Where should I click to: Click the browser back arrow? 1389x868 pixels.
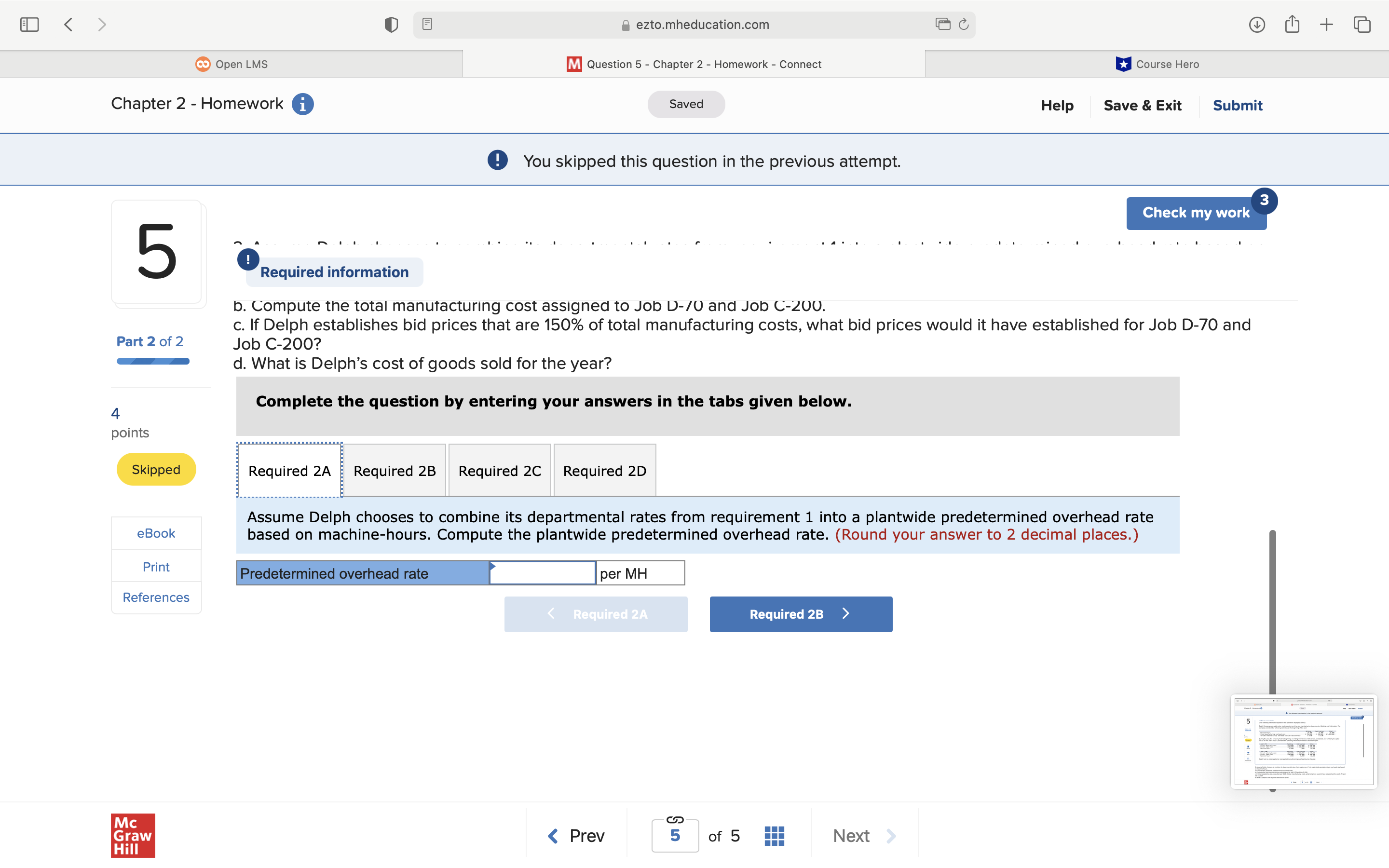[x=68, y=25]
